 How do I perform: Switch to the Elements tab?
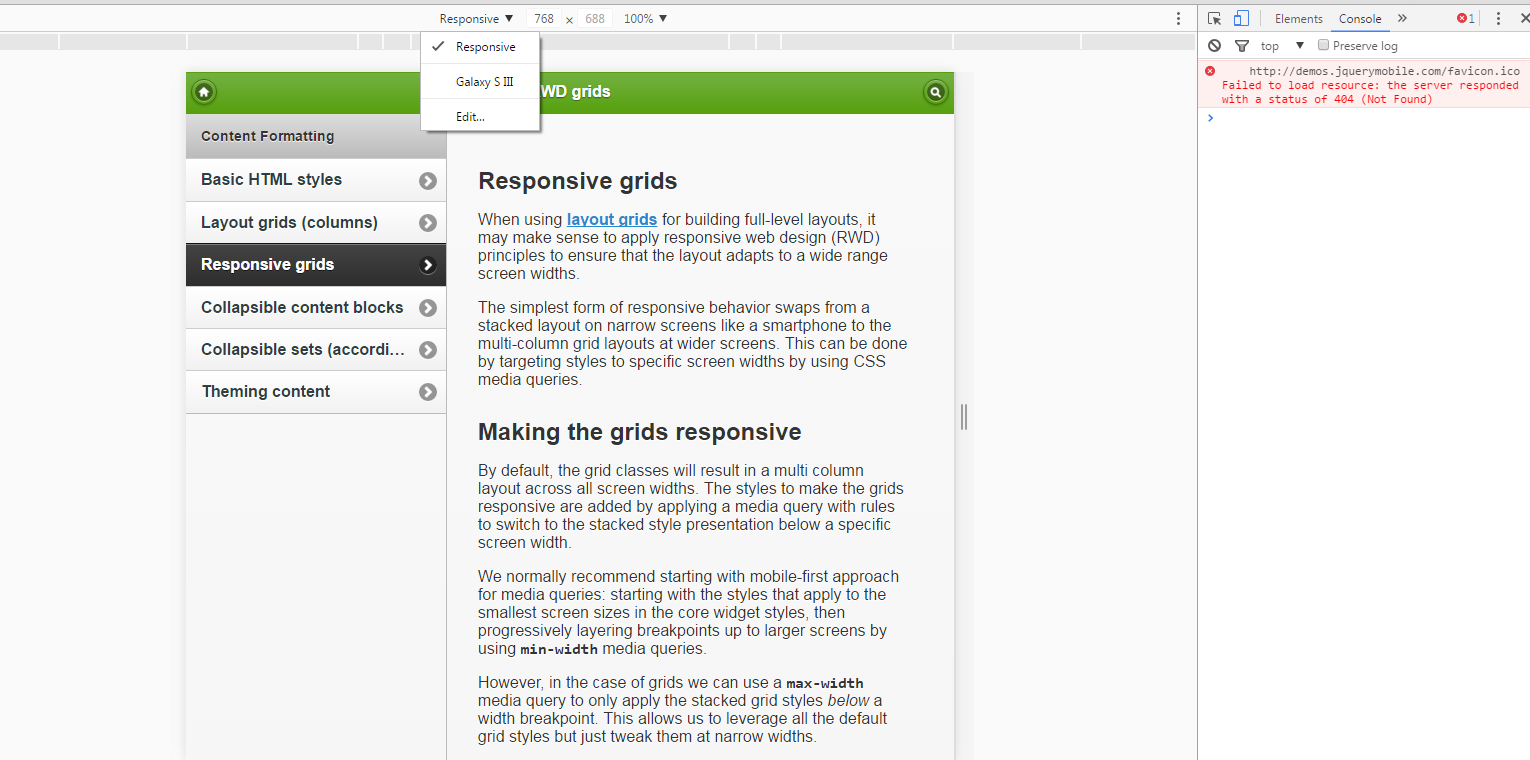[1298, 18]
